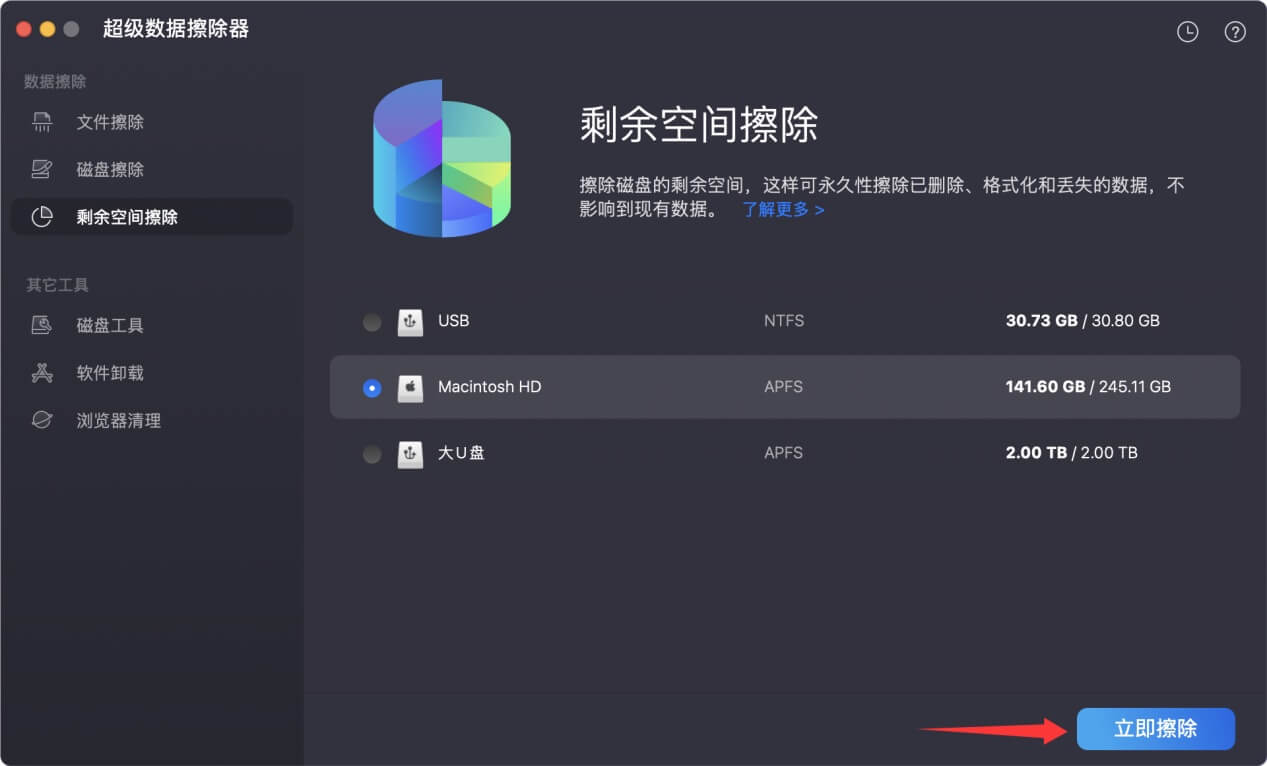Click the USB drive icon in the USB row

point(409,322)
